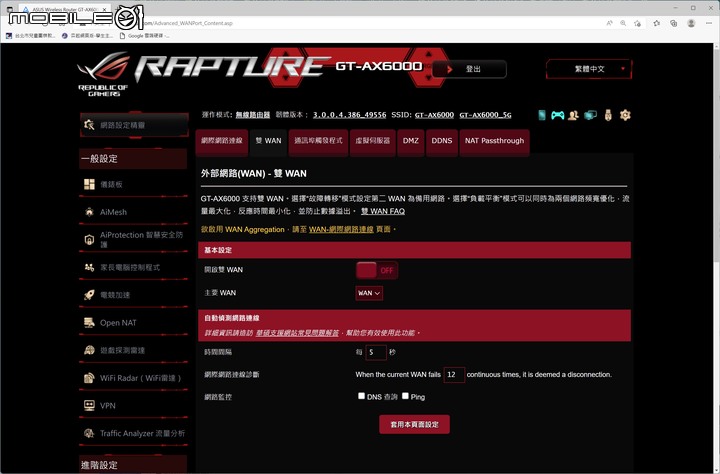Check the Ping checkbox

coord(405,396)
